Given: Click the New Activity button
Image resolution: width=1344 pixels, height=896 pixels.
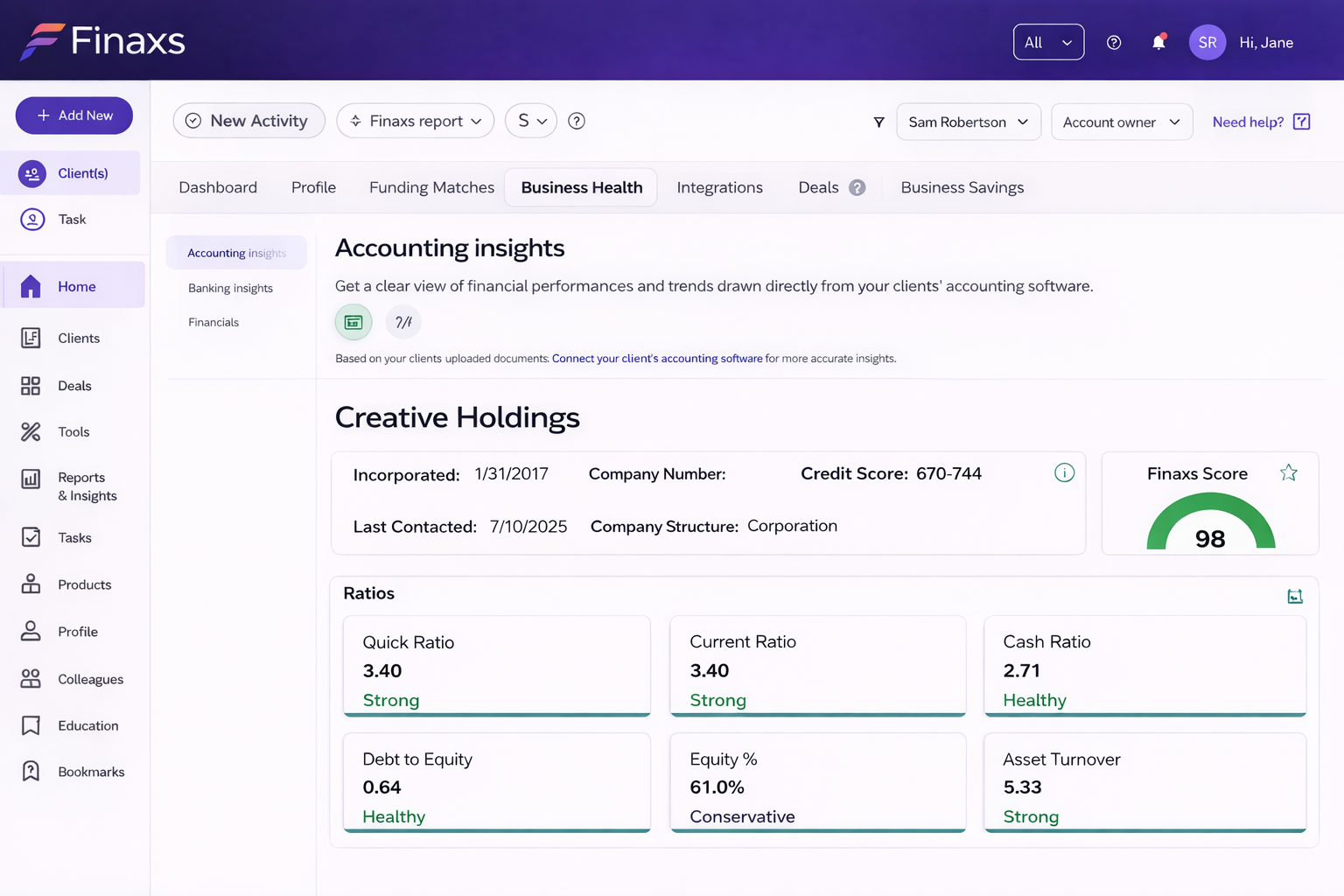Looking at the screenshot, I should [249, 121].
